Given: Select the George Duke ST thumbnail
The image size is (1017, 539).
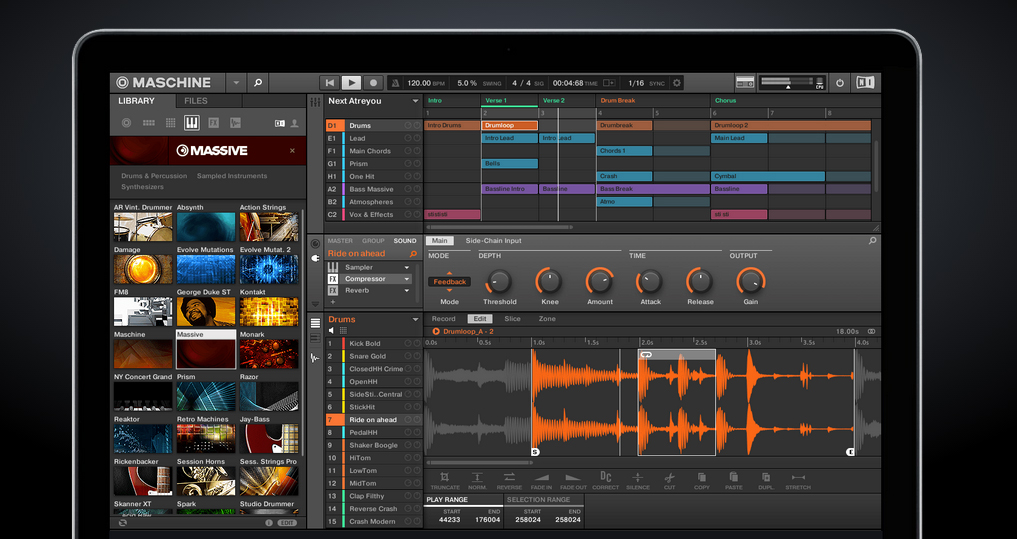Looking at the screenshot, I should [x=206, y=311].
